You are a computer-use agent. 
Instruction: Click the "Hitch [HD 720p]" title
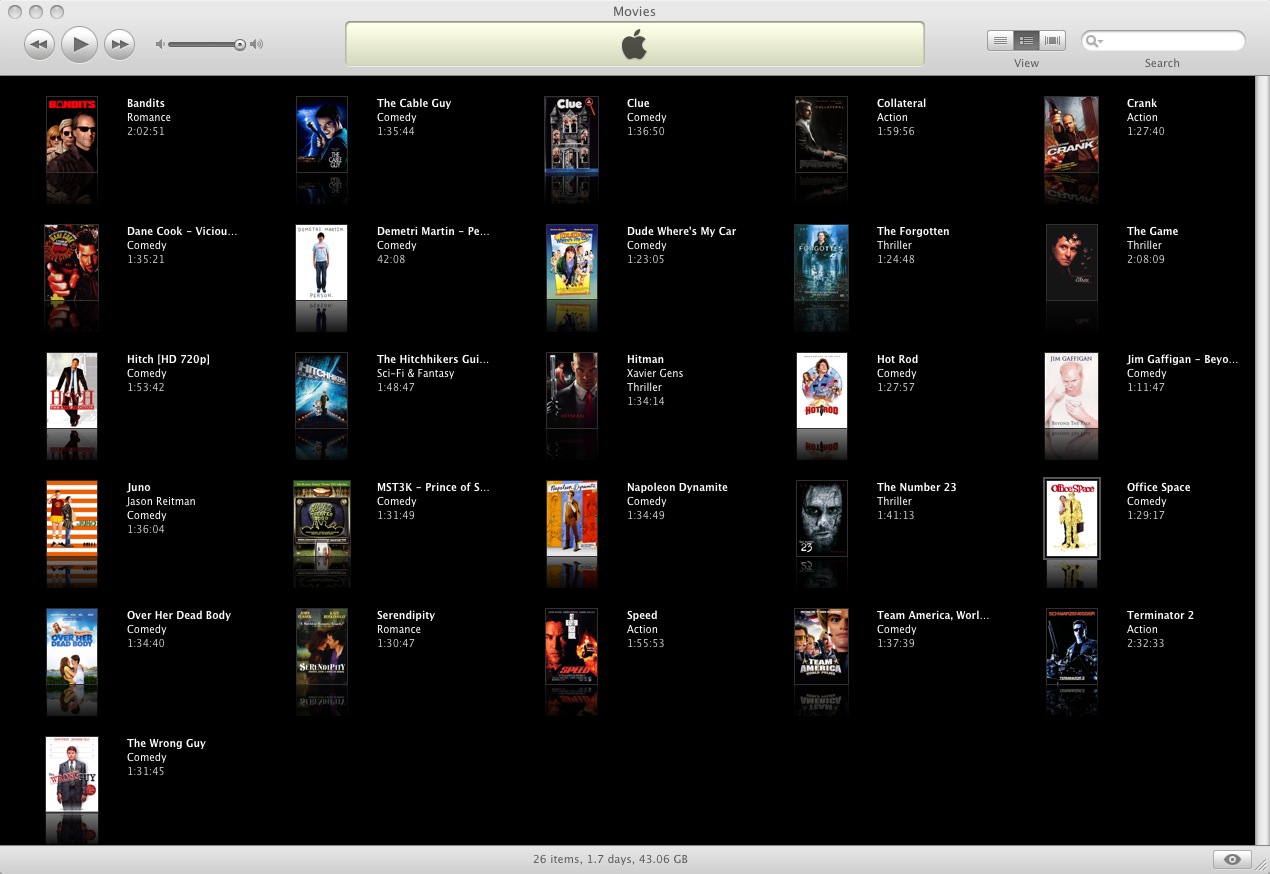[x=168, y=359]
